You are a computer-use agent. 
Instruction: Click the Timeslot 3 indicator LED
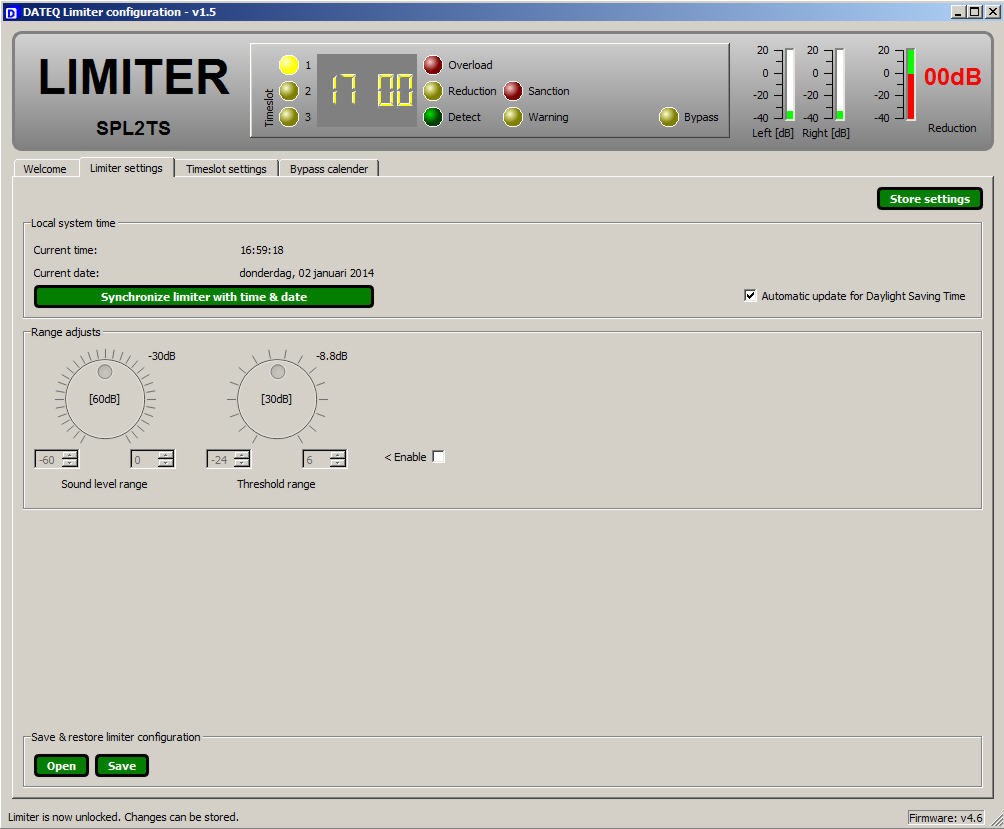289,117
